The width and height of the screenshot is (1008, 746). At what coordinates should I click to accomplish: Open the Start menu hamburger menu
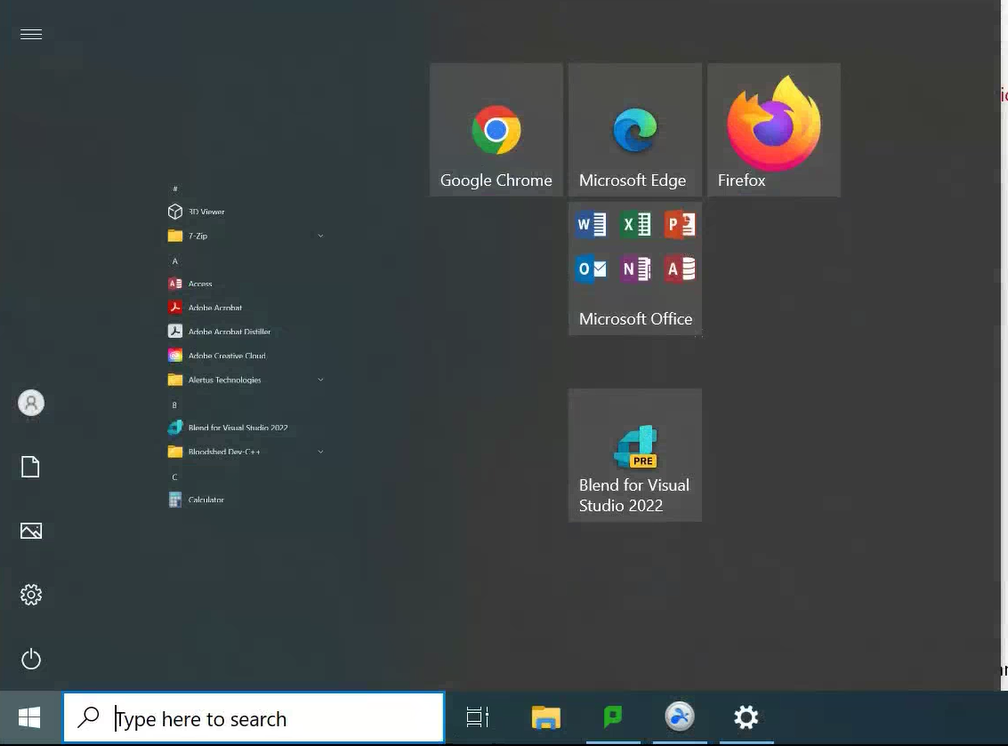click(x=30, y=33)
